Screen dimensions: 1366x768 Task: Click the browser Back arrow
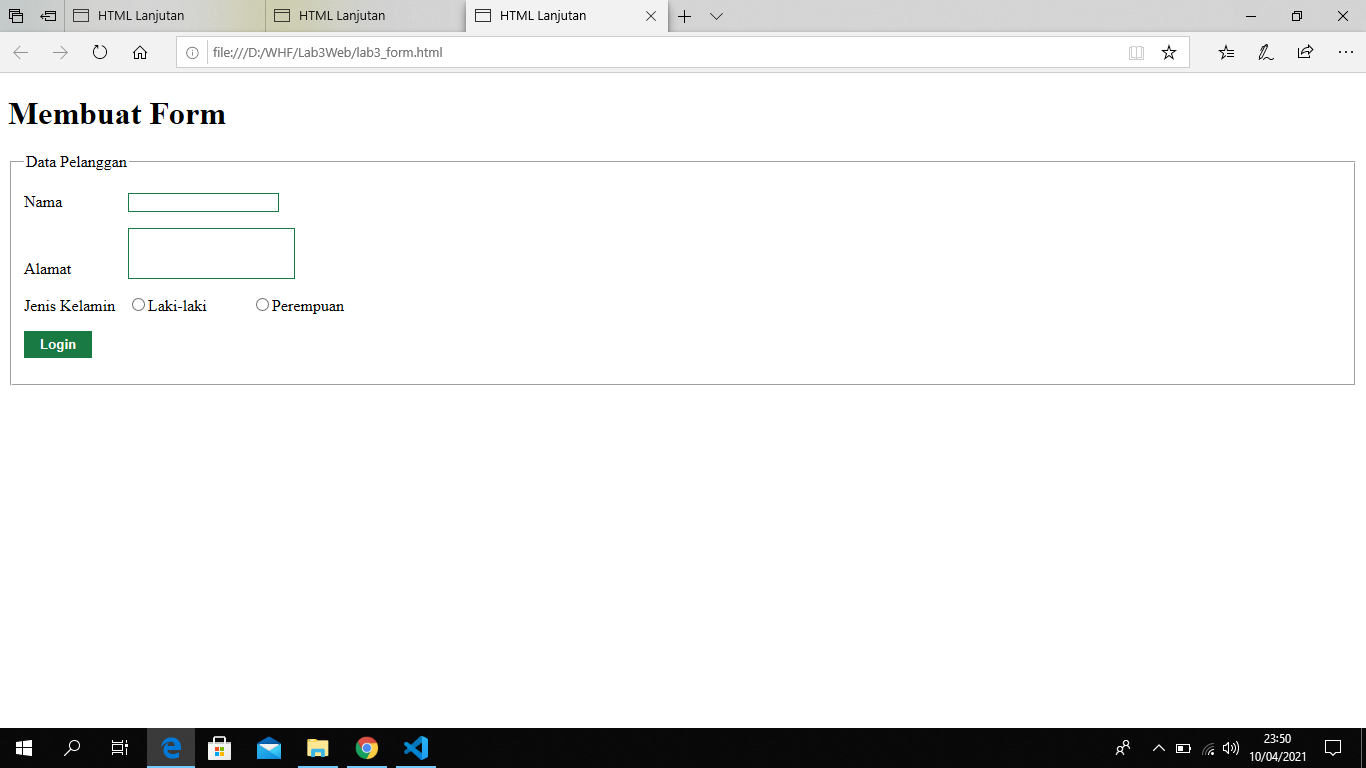tap(20, 53)
